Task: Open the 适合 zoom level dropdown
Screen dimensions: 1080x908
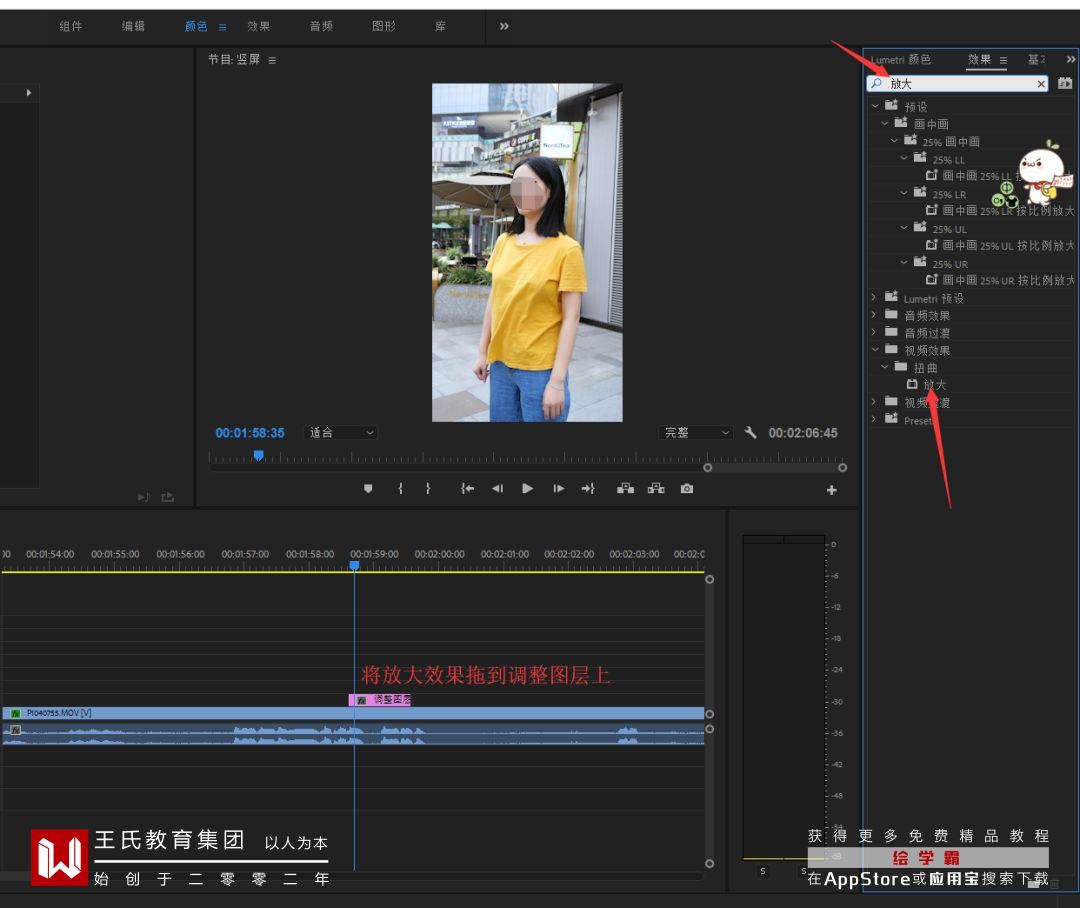Action: point(342,433)
